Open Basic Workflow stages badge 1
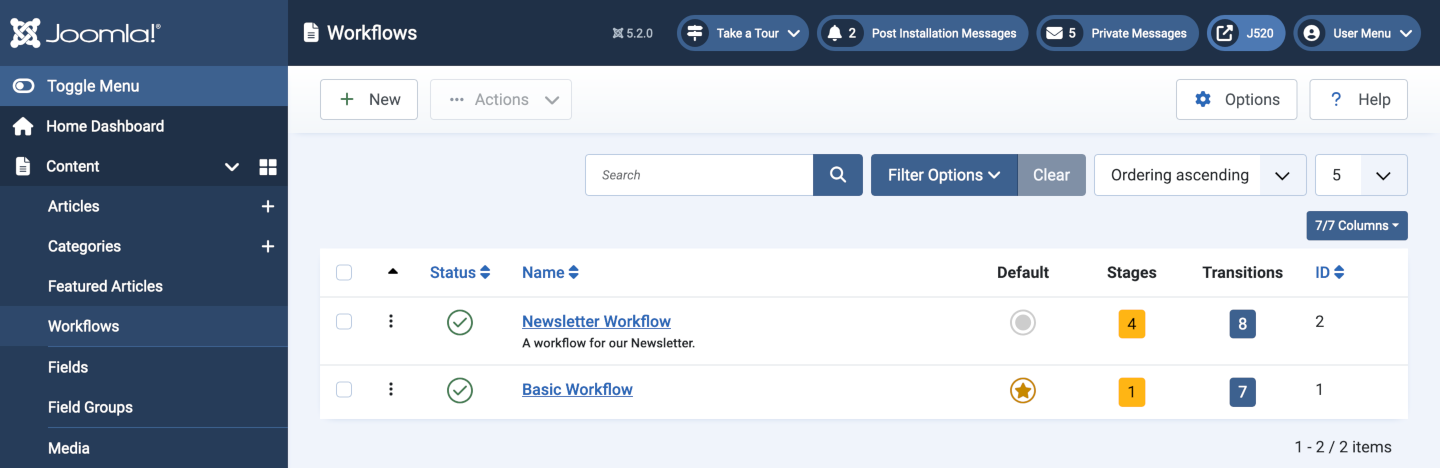Image resolution: width=1440 pixels, height=468 pixels. [1132, 392]
